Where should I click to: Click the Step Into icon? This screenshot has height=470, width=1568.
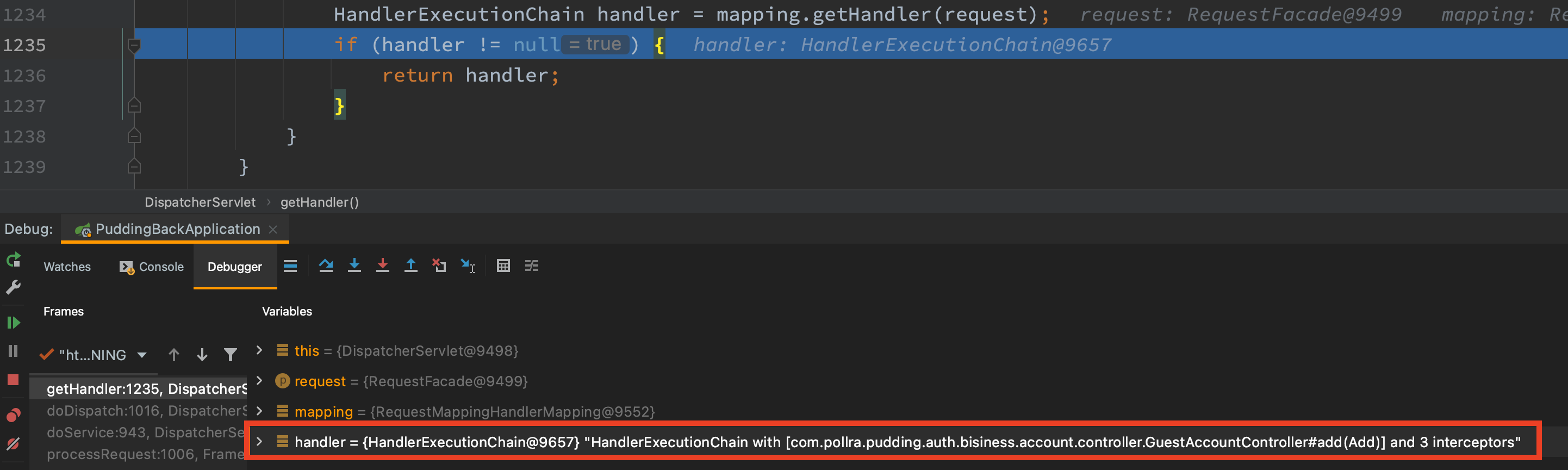click(354, 265)
